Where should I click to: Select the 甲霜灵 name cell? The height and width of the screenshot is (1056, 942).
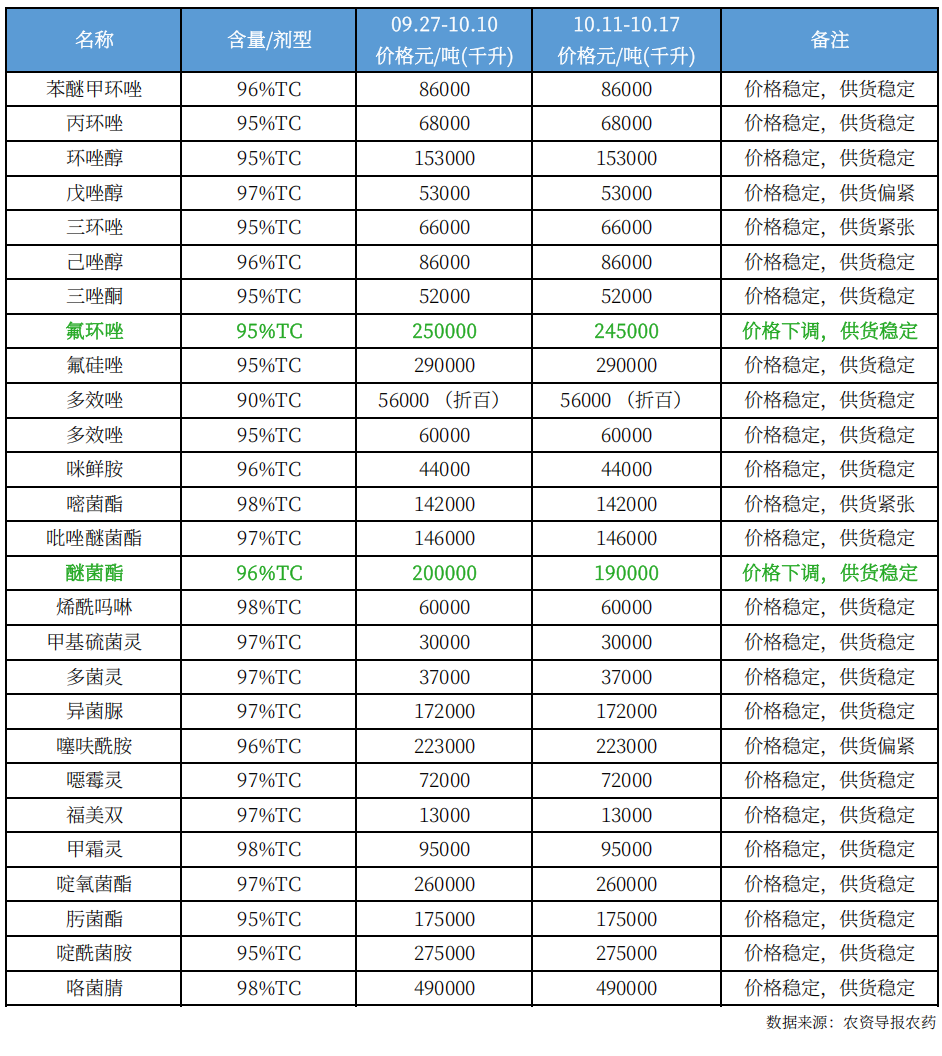(94, 849)
